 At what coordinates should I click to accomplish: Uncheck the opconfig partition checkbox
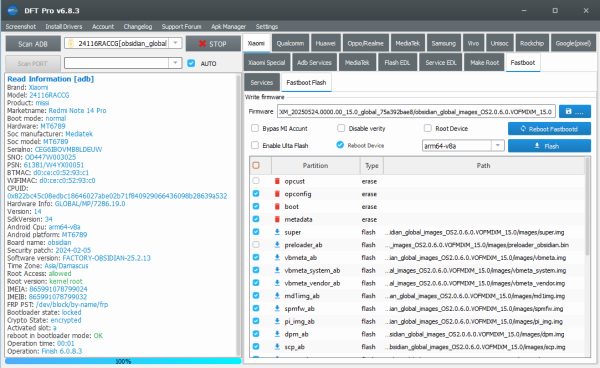[256, 194]
